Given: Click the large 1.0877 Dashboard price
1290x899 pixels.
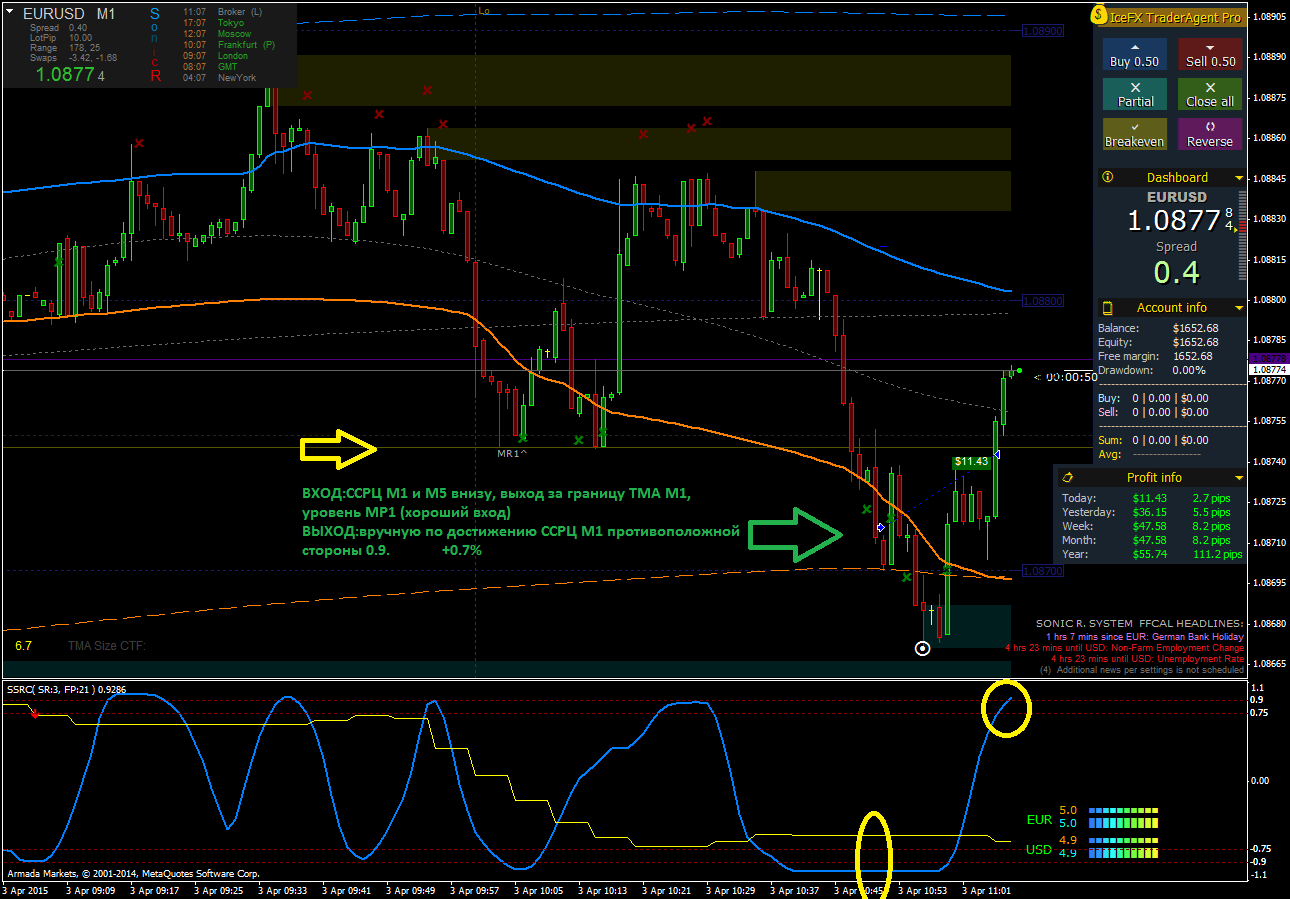Looking at the screenshot, I should 1175,220.
